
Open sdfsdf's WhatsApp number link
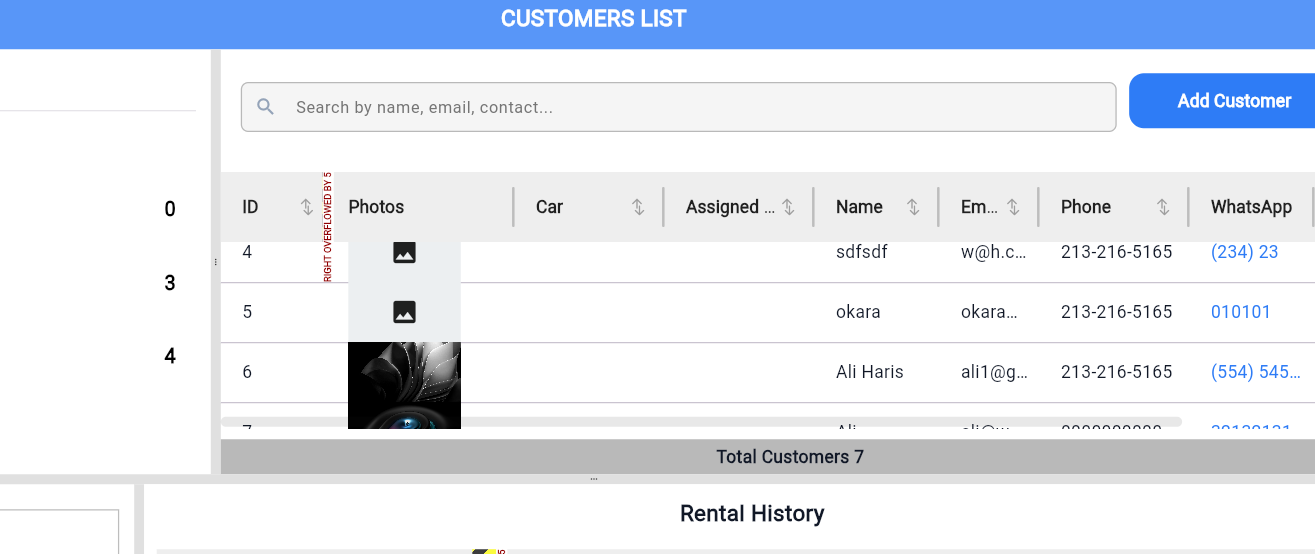pyautogui.click(x=1244, y=252)
